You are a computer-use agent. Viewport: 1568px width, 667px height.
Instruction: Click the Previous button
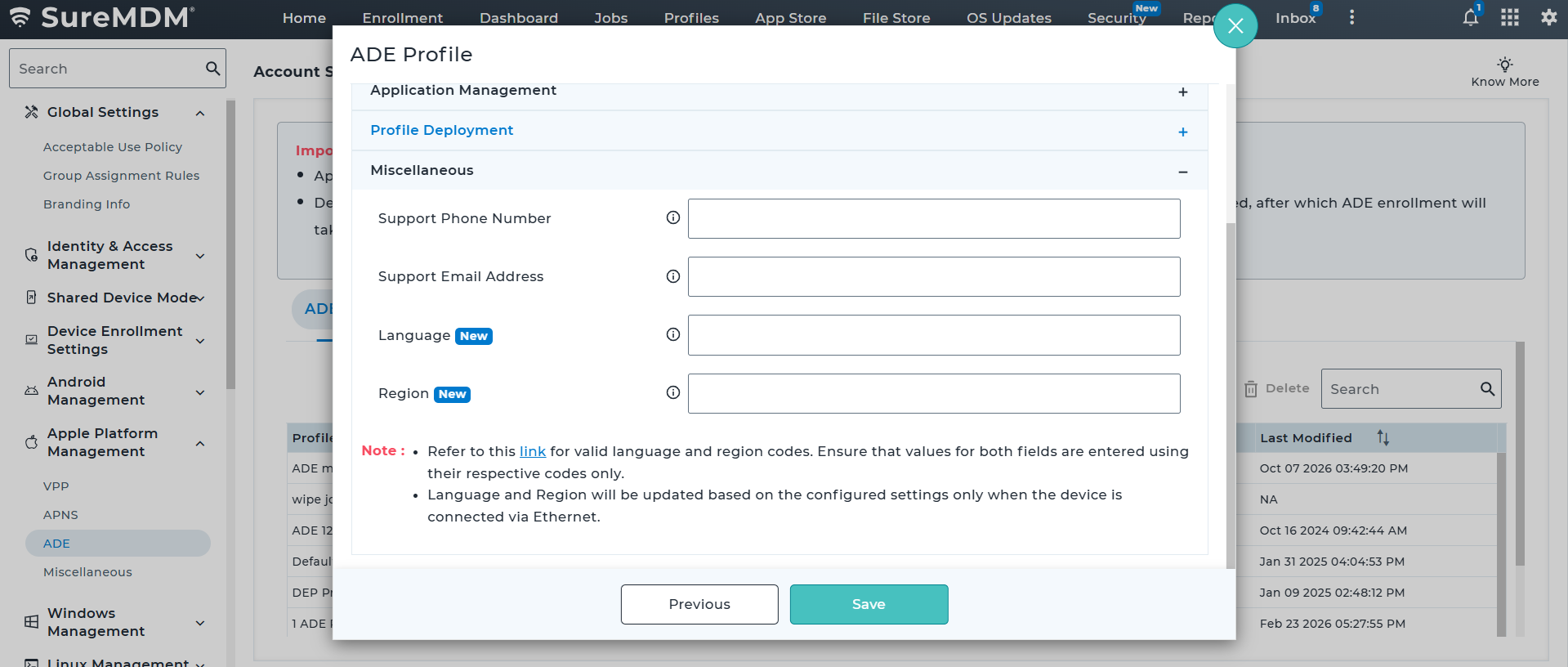coord(699,604)
